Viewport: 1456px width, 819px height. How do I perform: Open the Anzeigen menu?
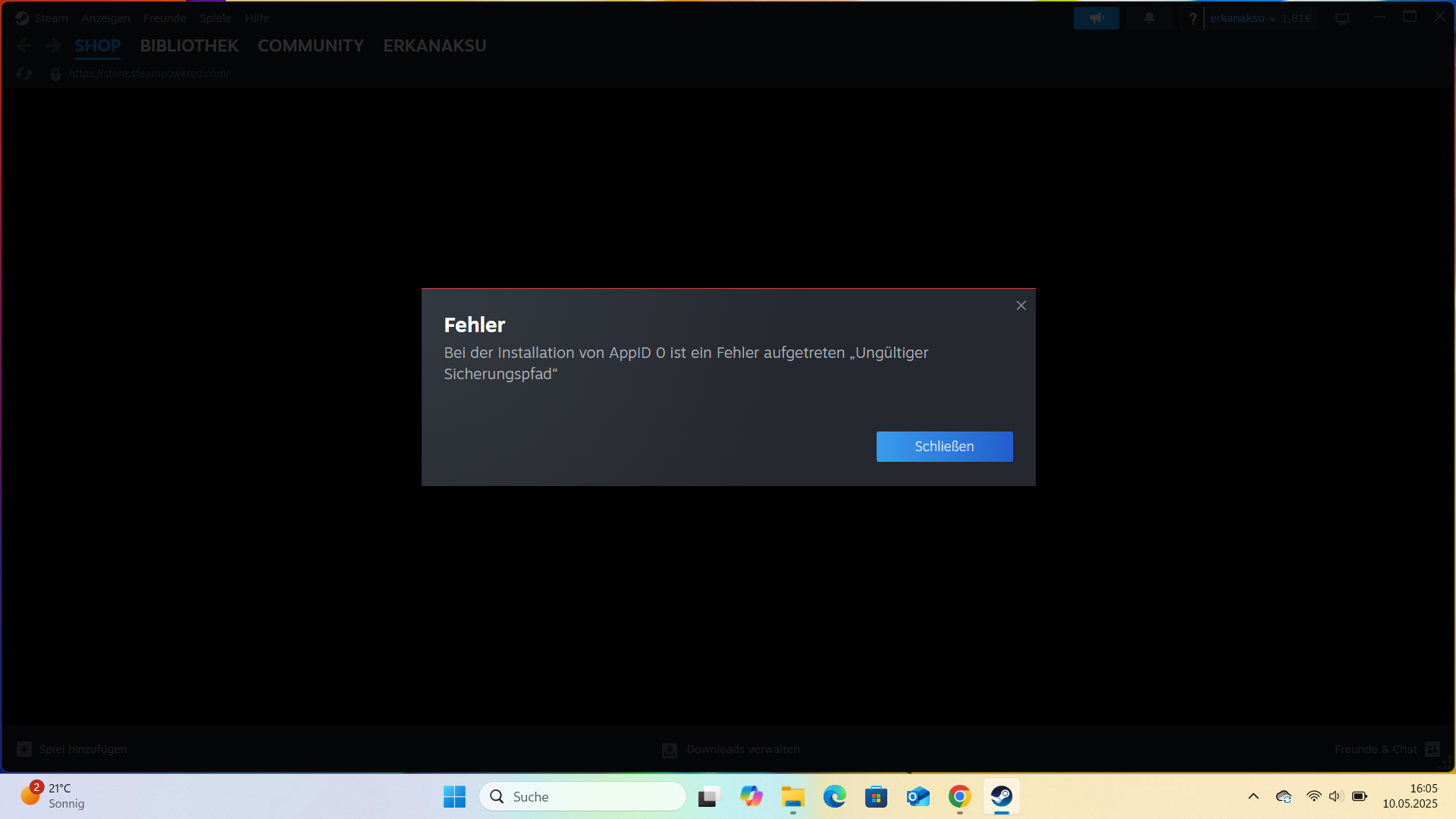point(105,17)
